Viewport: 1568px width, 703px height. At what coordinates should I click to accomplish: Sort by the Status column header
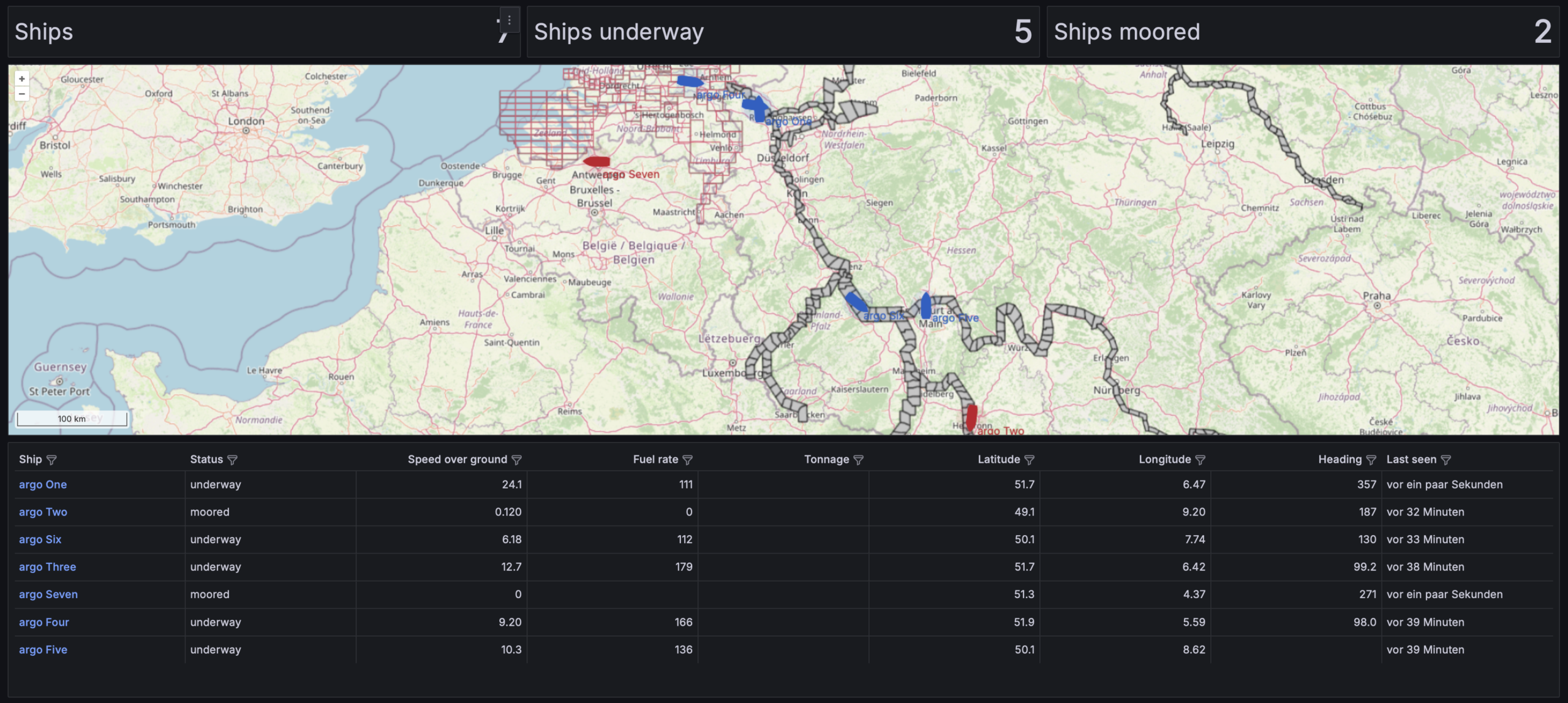[x=206, y=460]
